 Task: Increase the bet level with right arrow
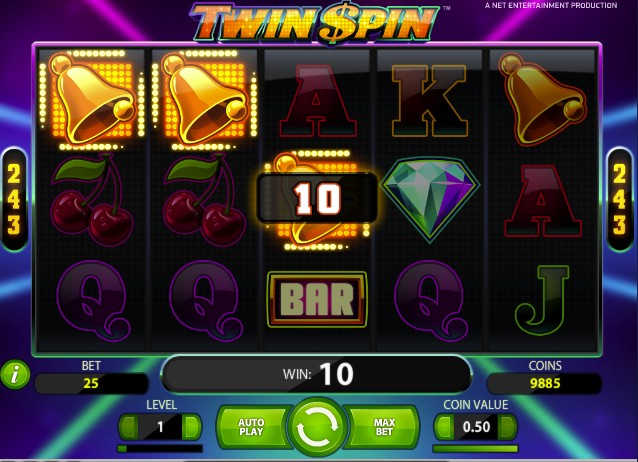click(192, 427)
